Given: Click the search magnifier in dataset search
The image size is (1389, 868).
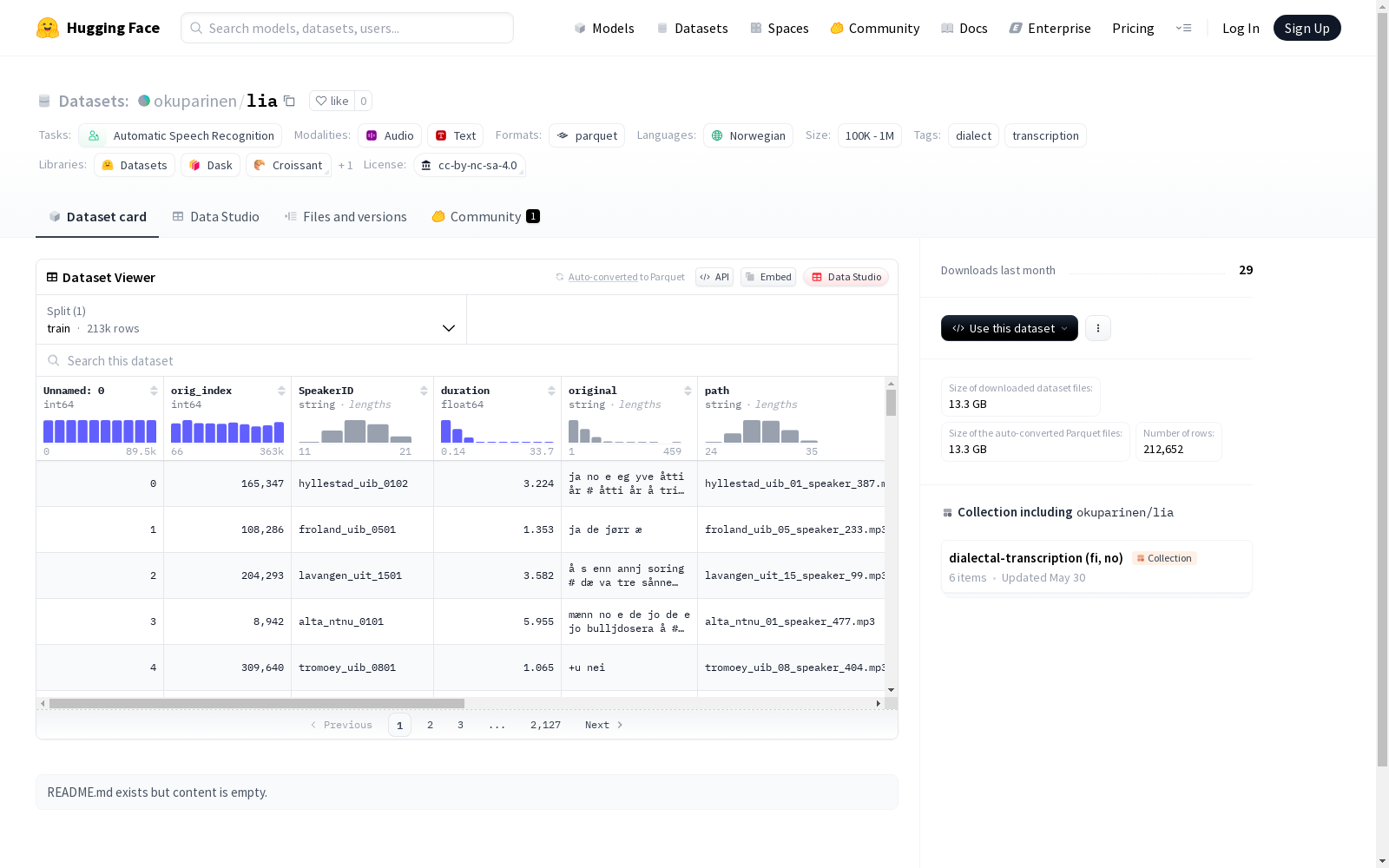Looking at the screenshot, I should 54,360.
